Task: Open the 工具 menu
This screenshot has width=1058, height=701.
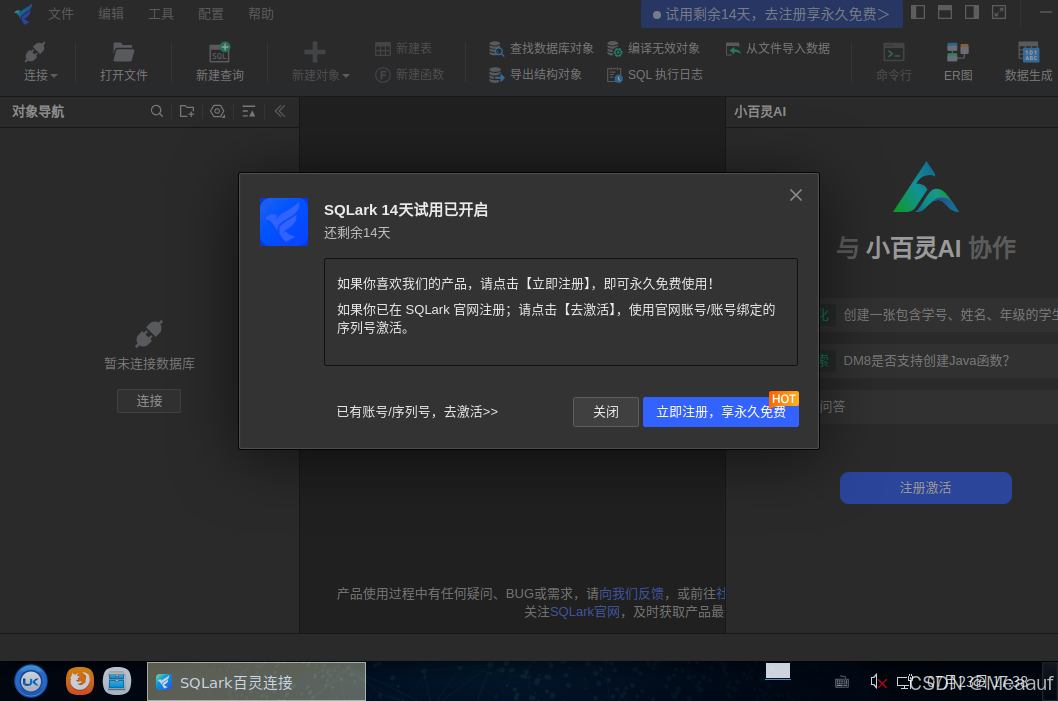Action: coord(161,14)
